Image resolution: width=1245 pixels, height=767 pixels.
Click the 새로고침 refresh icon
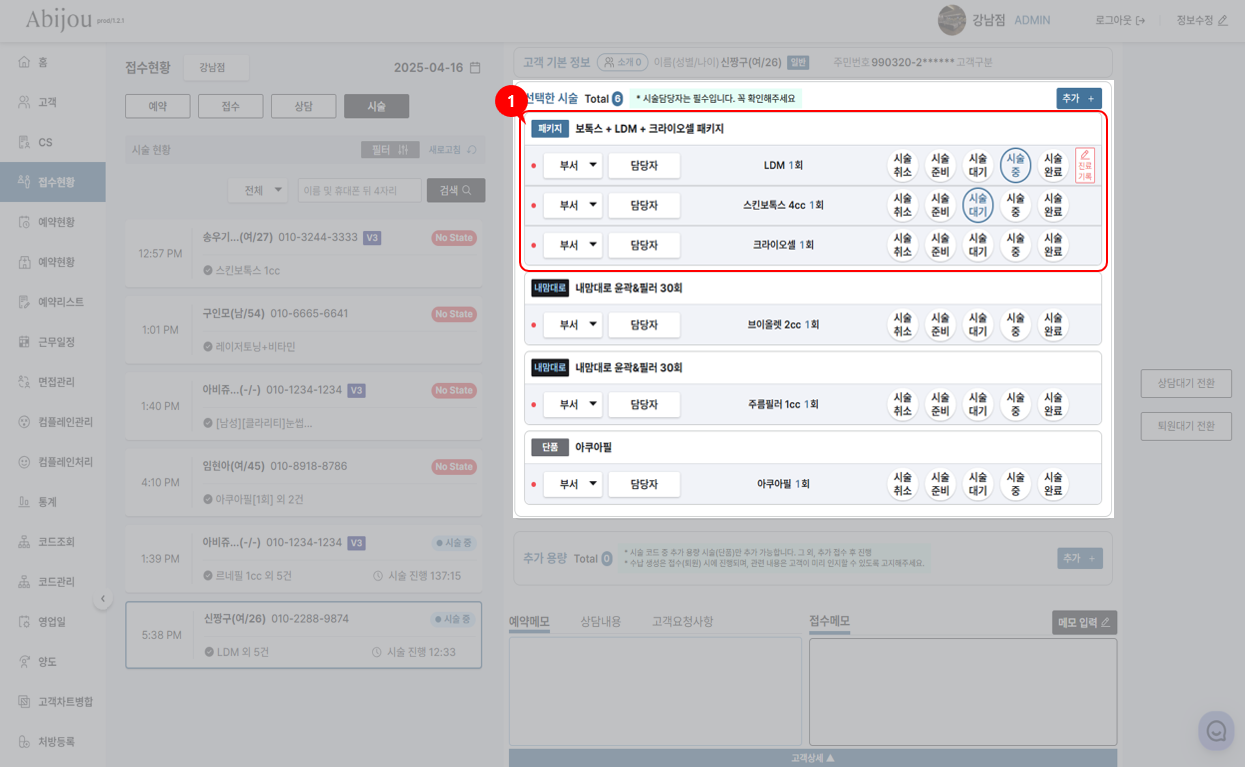[471, 150]
